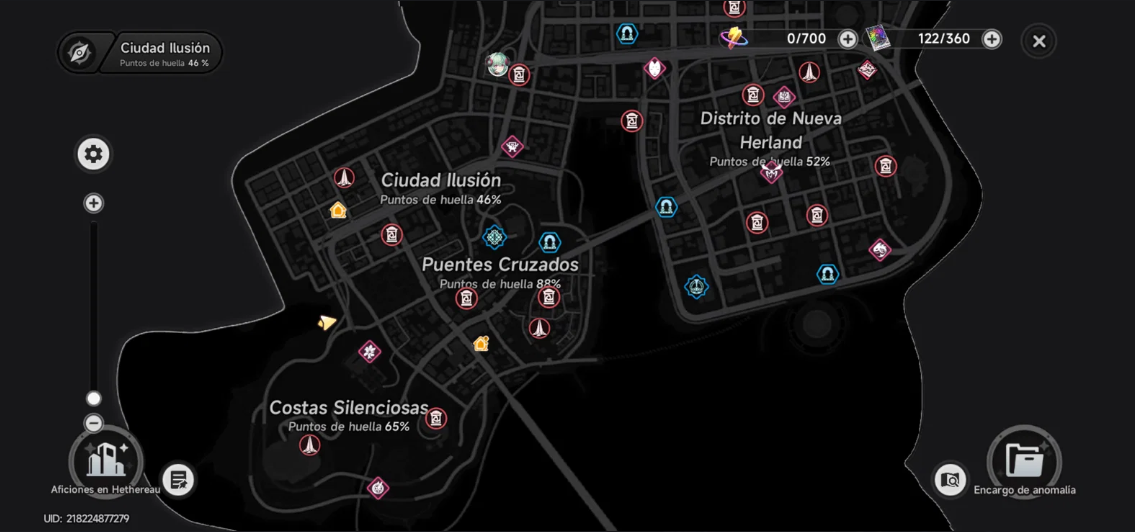Open the Encargo de anomalía folder

click(1024, 460)
